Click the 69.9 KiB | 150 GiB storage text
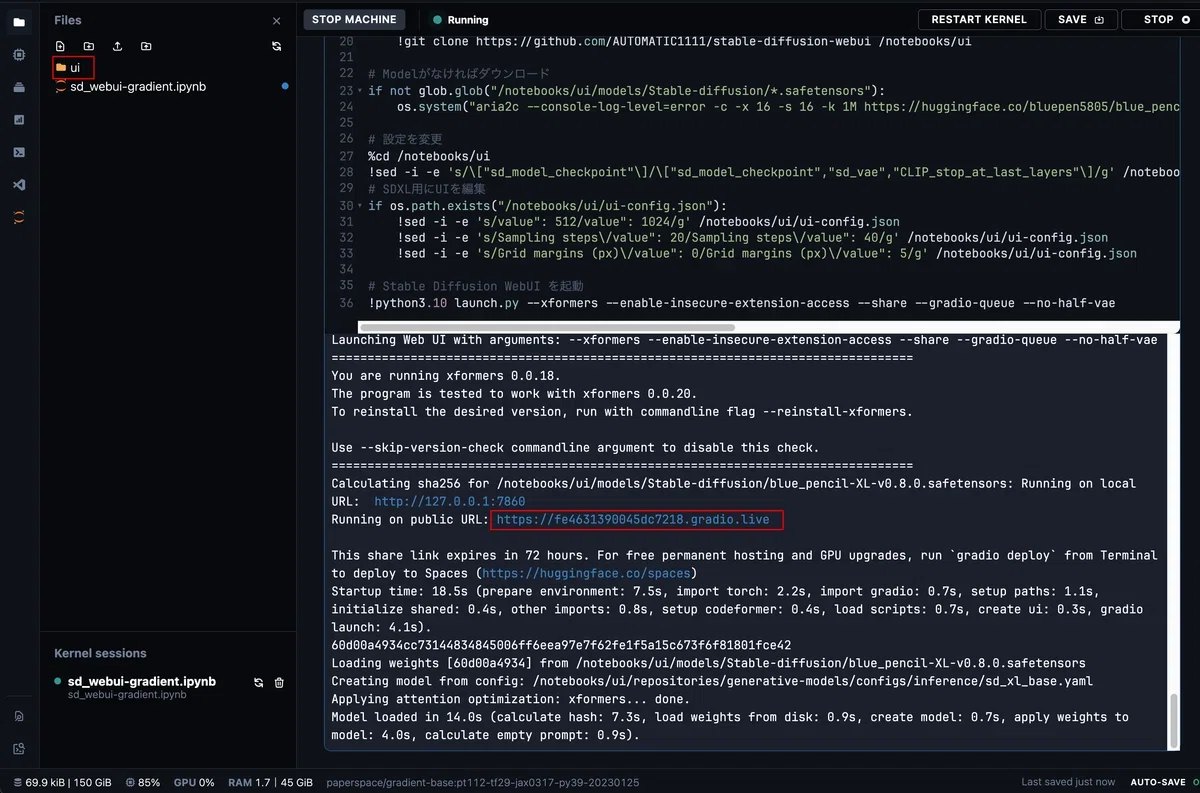1200x793 pixels. [x=69, y=782]
